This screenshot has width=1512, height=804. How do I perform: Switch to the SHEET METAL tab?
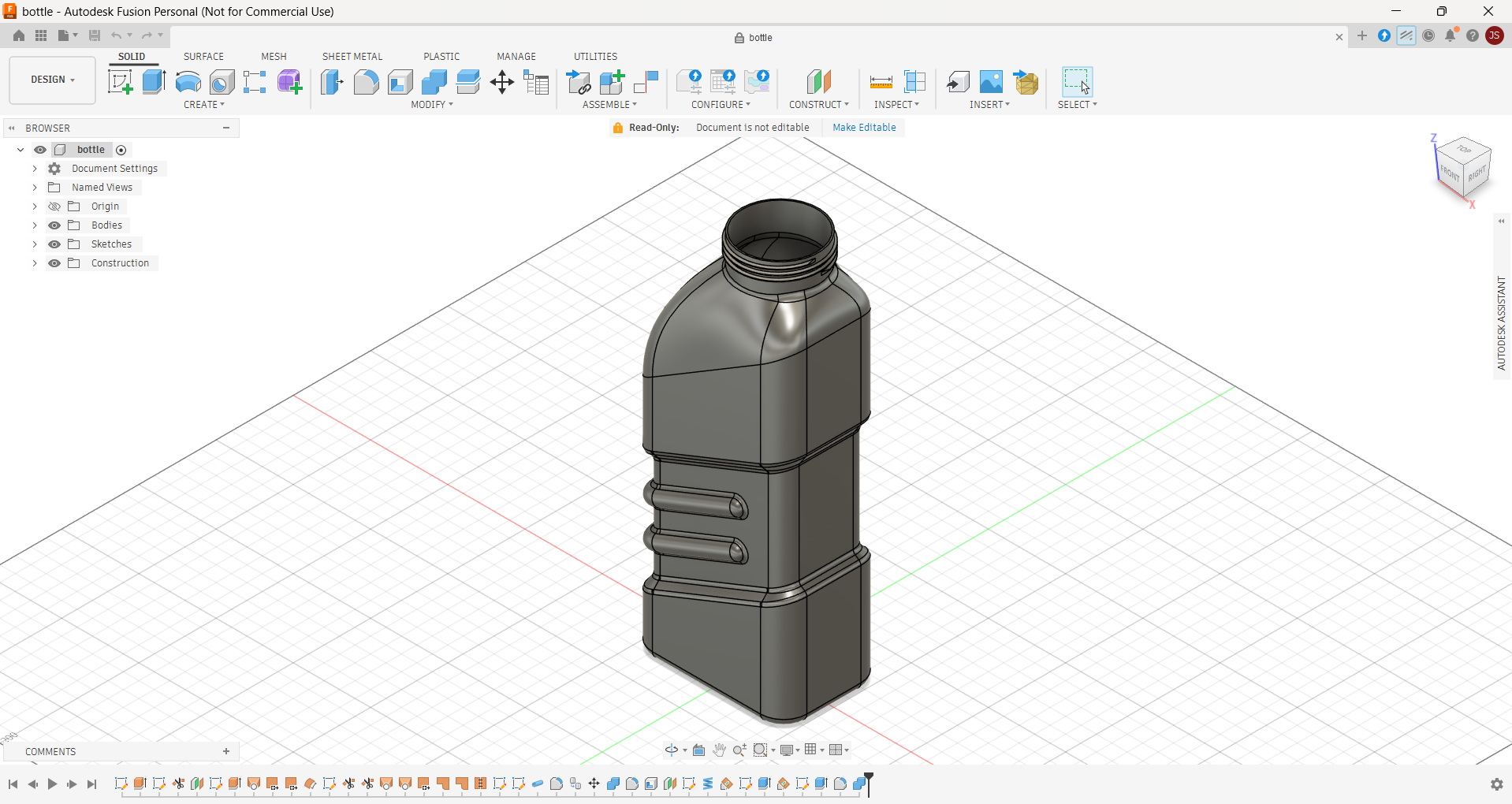(352, 57)
